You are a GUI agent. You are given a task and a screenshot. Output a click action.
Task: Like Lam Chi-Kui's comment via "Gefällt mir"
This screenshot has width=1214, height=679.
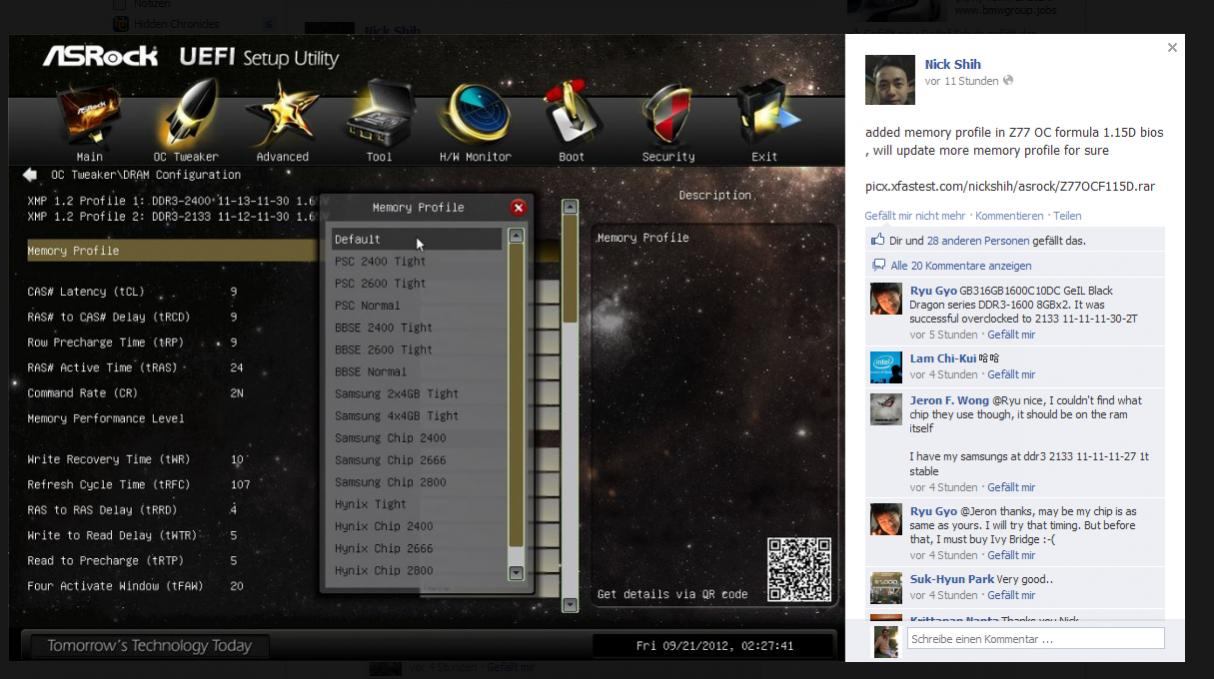1011,375
